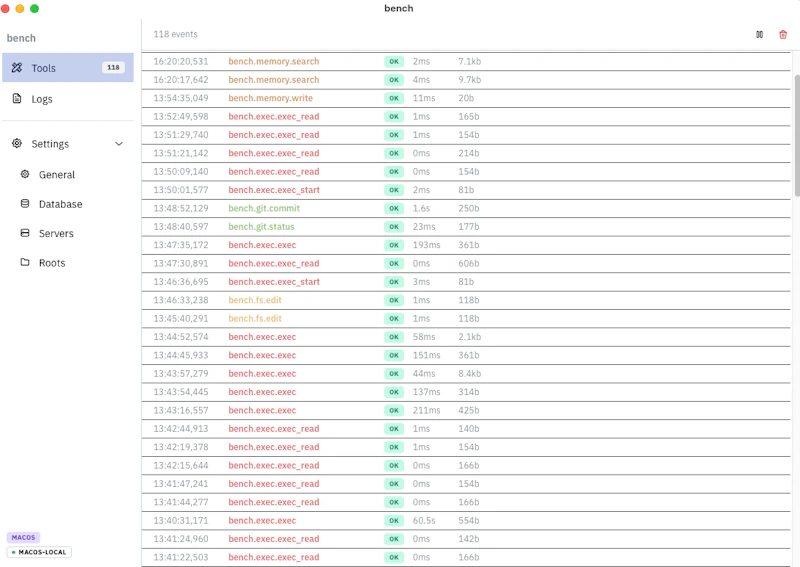Select exec_read event at 13:41:44,277
The width and height of the screenshot is (800, 567).
466,502
